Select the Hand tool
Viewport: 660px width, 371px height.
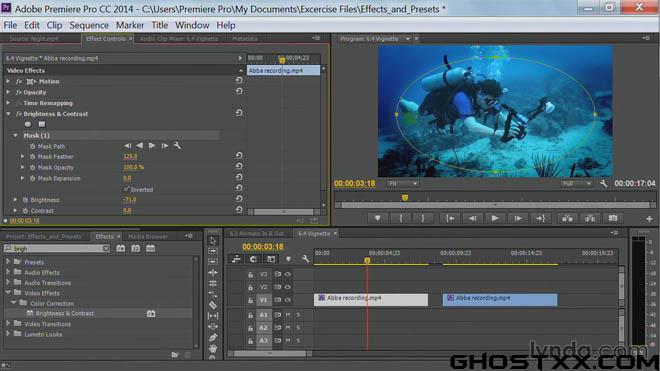tap(213, 348)
